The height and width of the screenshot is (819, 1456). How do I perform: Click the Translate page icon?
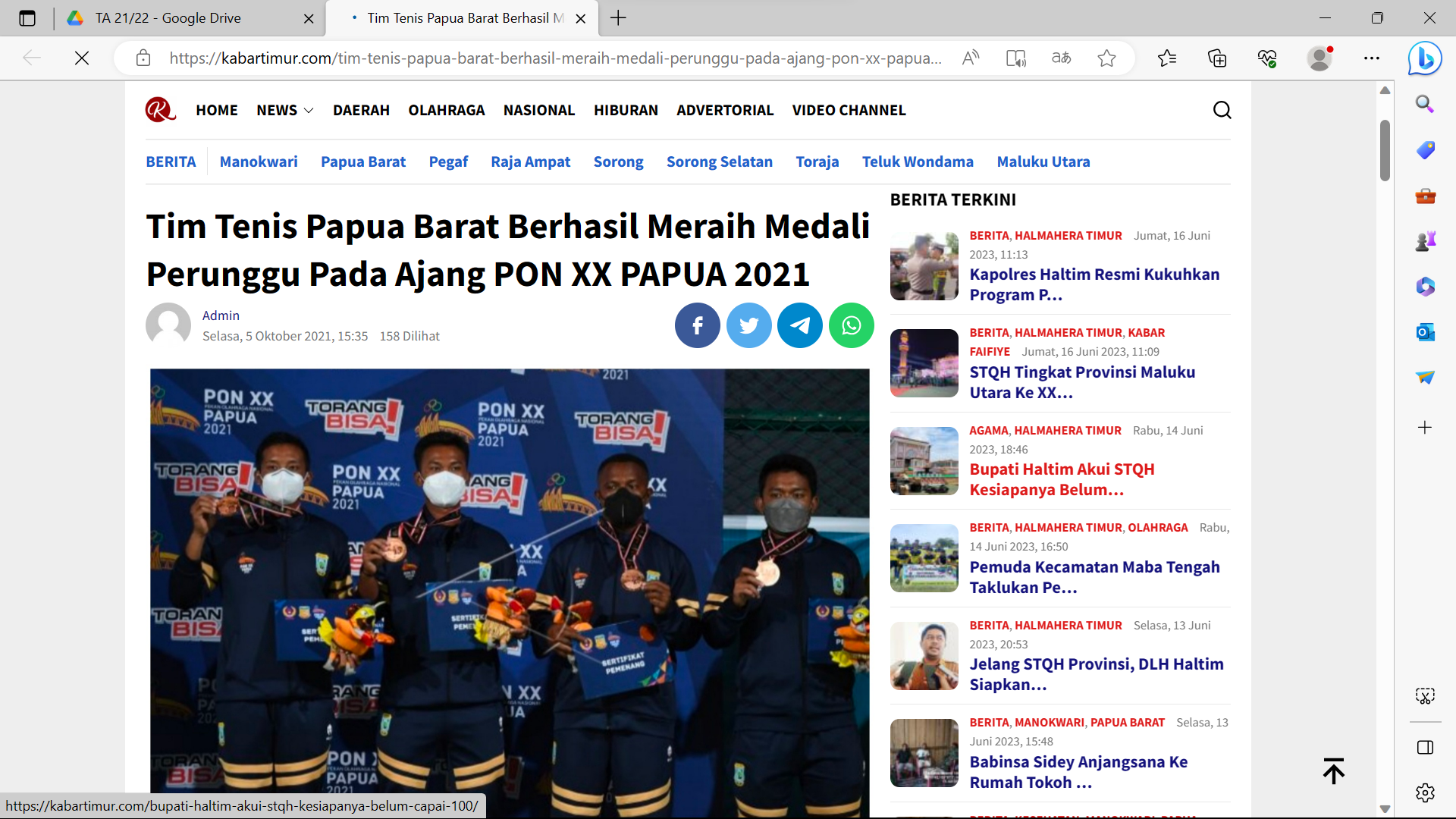[x=1061, y=58]
